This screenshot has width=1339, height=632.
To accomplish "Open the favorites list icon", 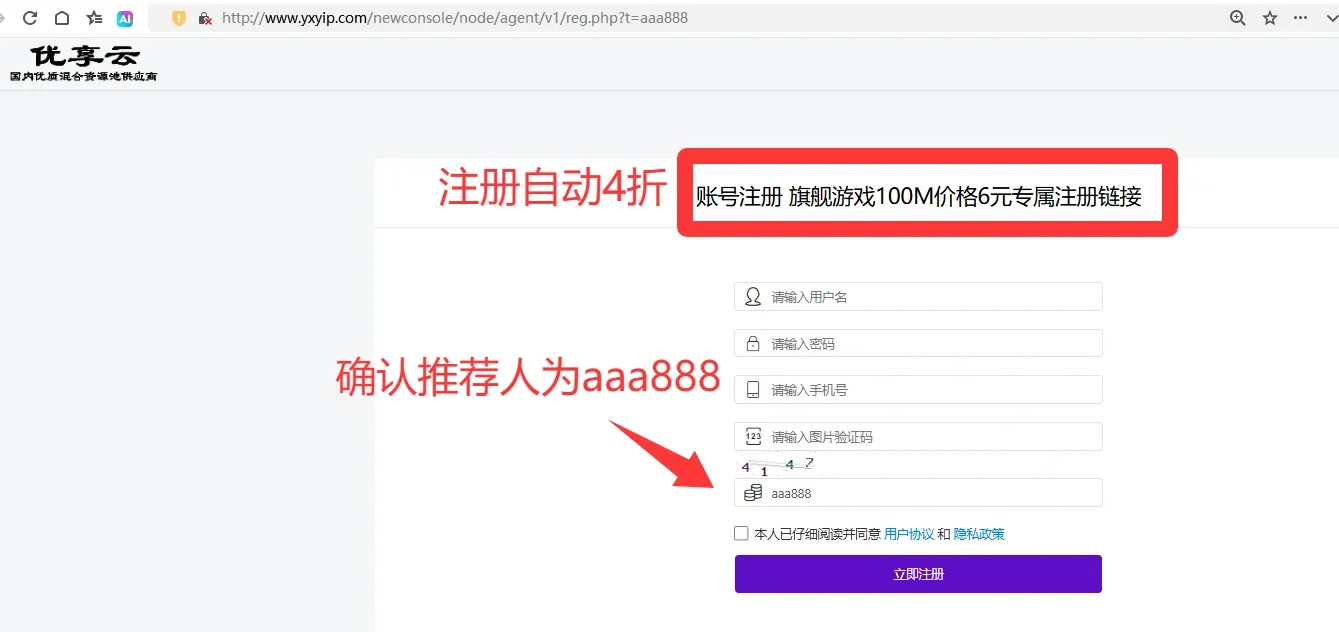I will pyautogui.click(x=94, y=18).
